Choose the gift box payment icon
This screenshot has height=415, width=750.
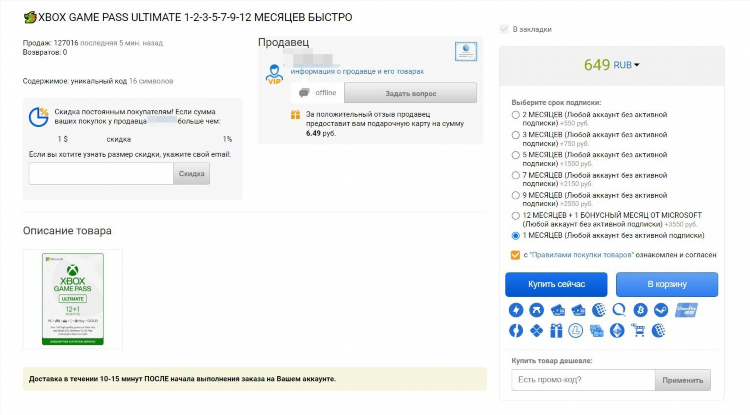point(556,330)
